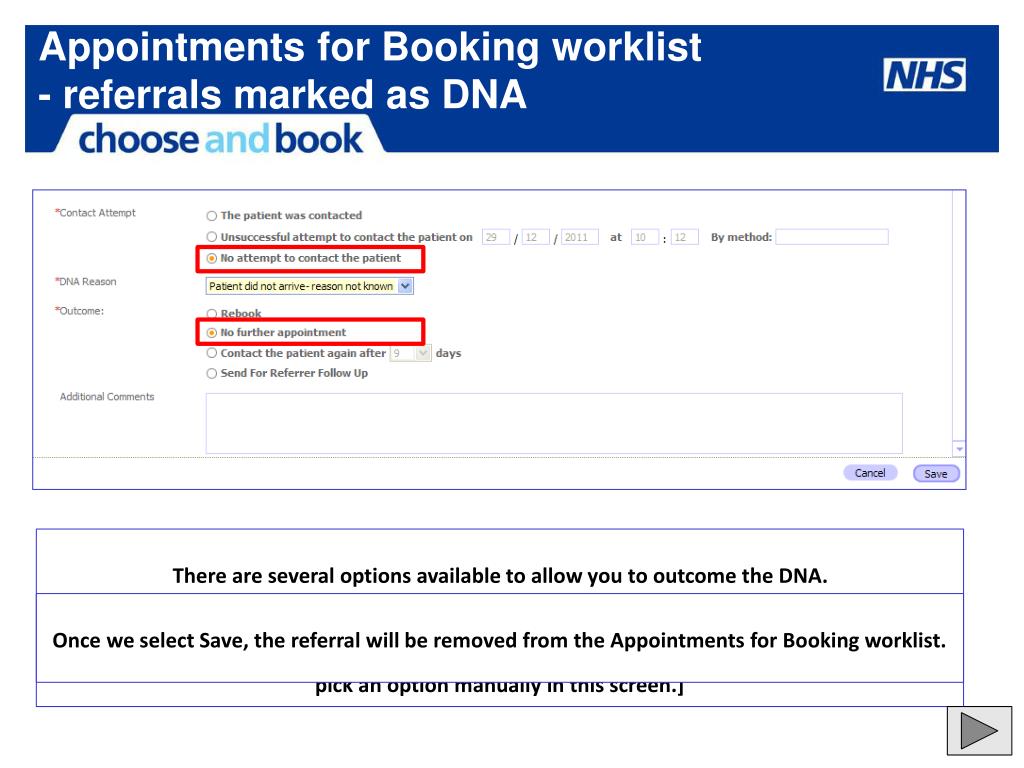Click the NHS logo
Image resolution: width=1024 pixels, height=768 pixels.
[924, 74]
